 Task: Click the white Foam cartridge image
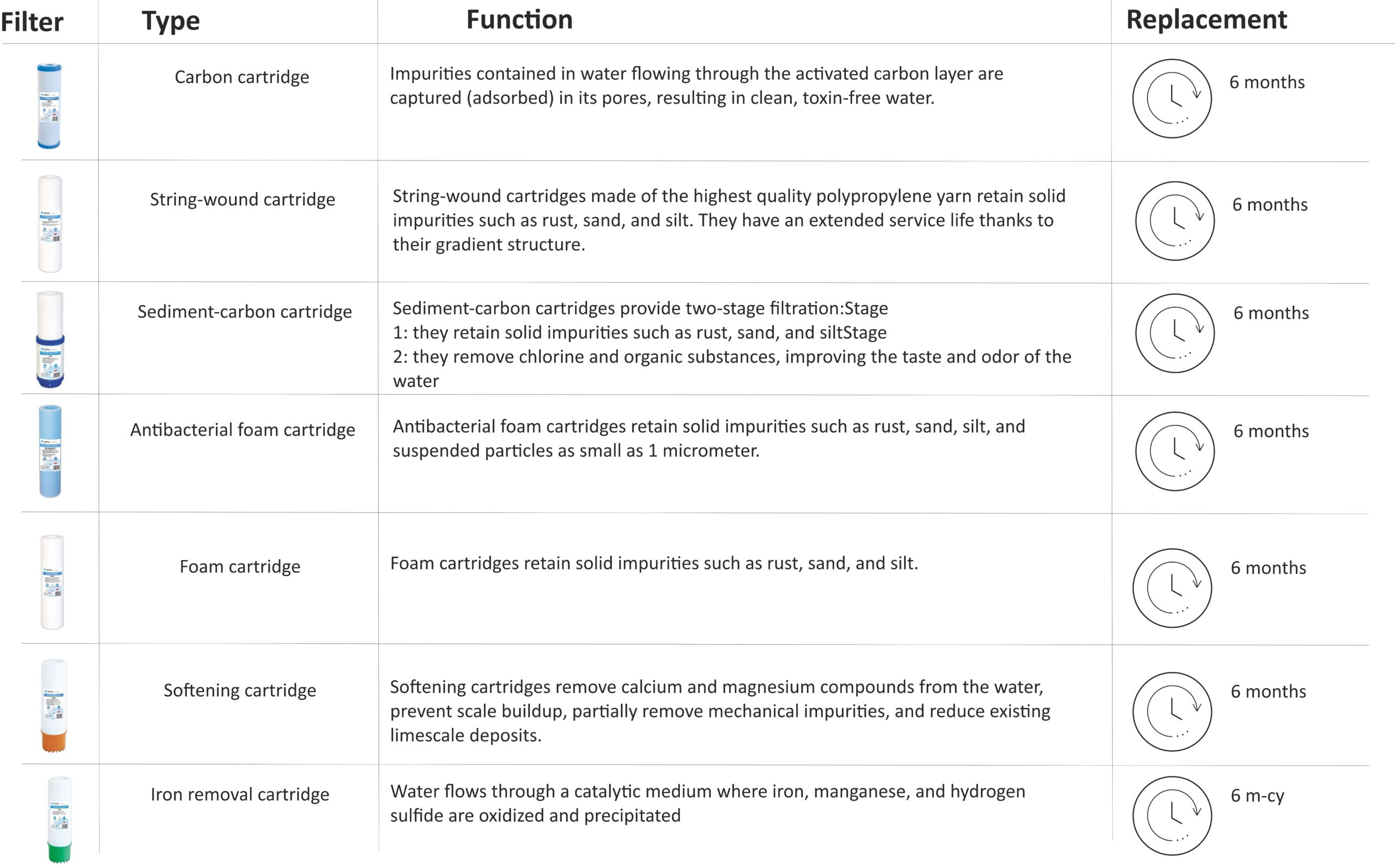(52, 582)
